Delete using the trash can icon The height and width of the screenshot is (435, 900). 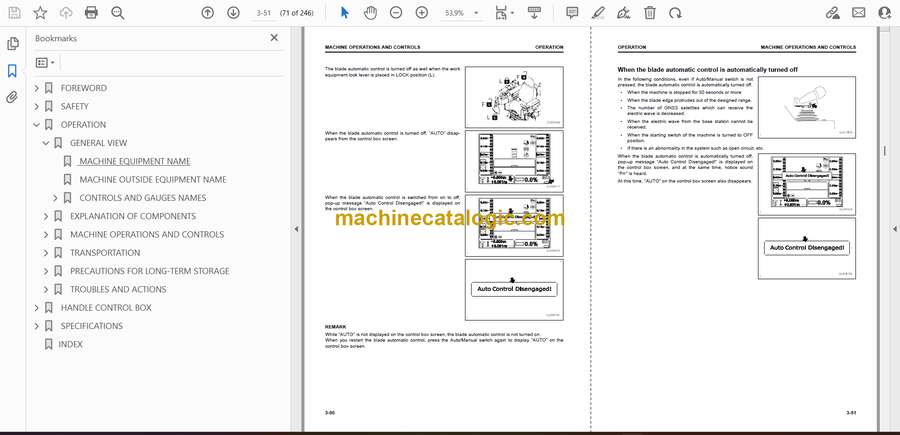pyautogui.click(x=650, y=13)
